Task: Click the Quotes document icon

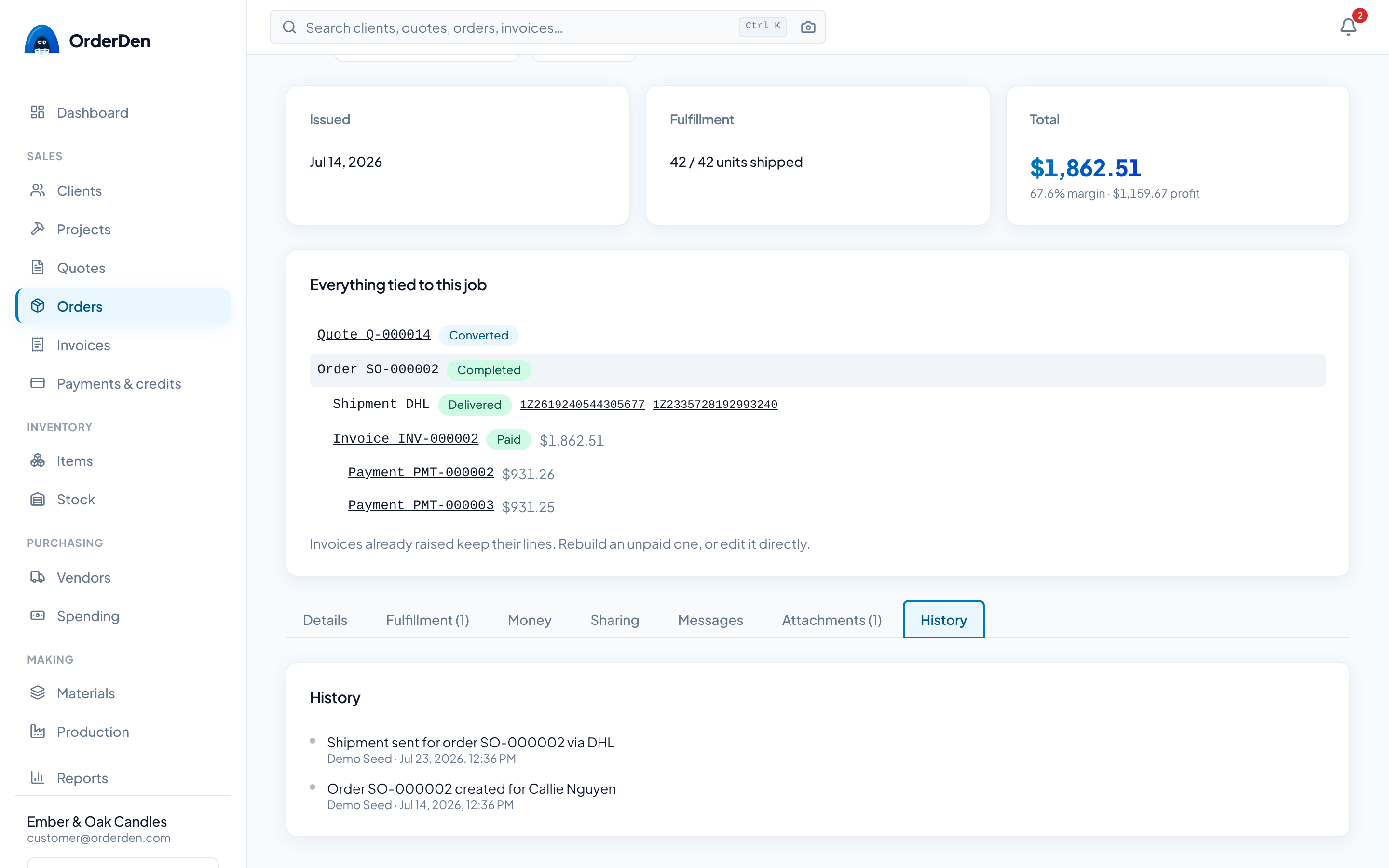Action: click(38, 267)
